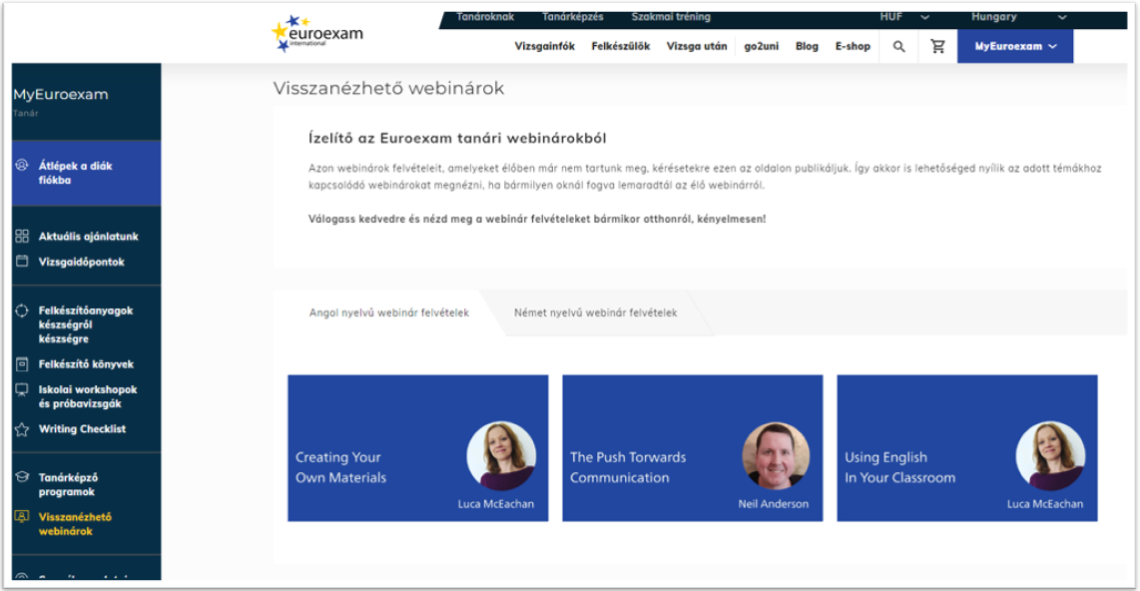
Task: Click Neil Anderson's profile photo
Action: coord(776,457)
